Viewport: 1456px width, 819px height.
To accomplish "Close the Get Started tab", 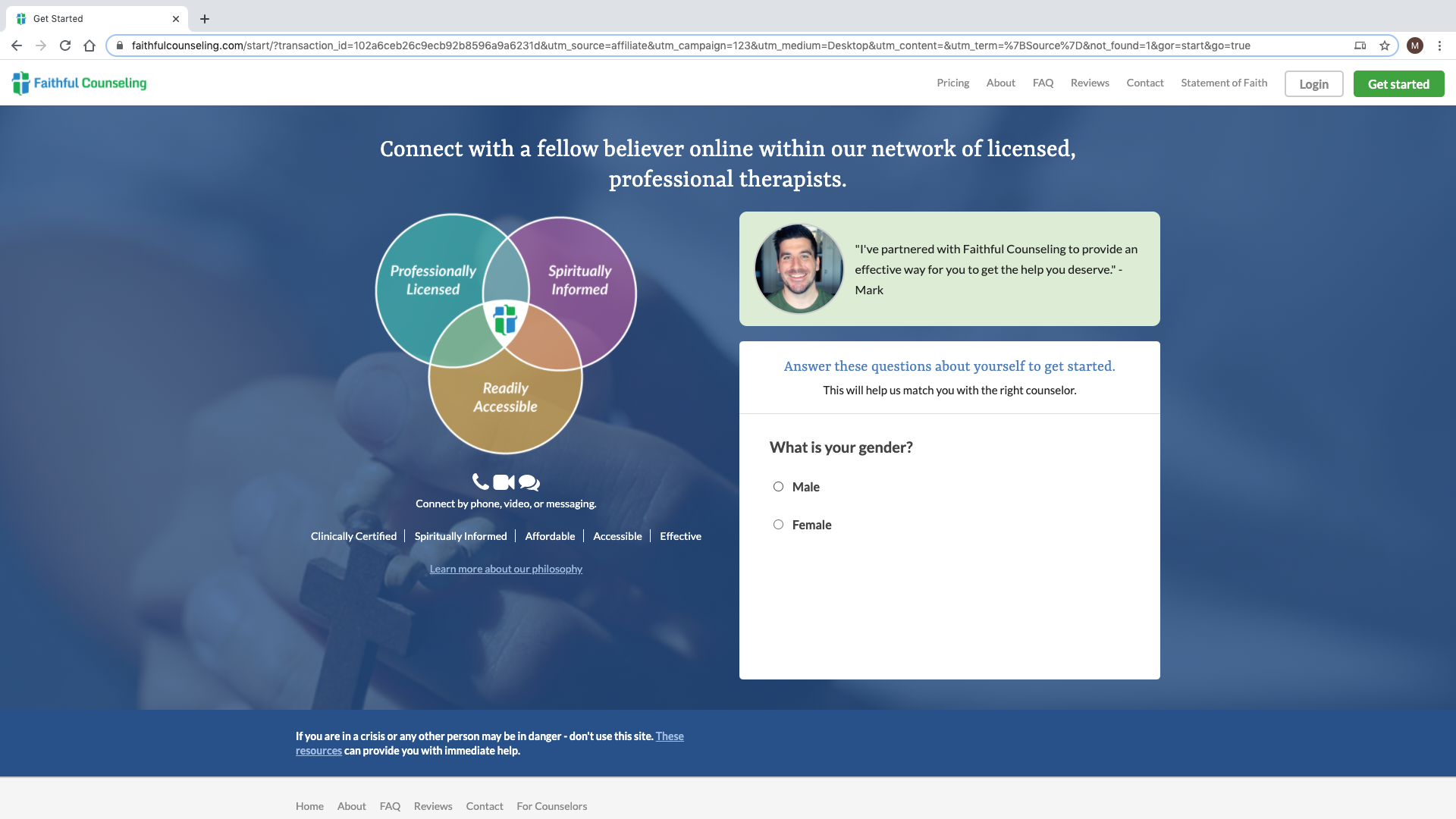I will point(176,19).
